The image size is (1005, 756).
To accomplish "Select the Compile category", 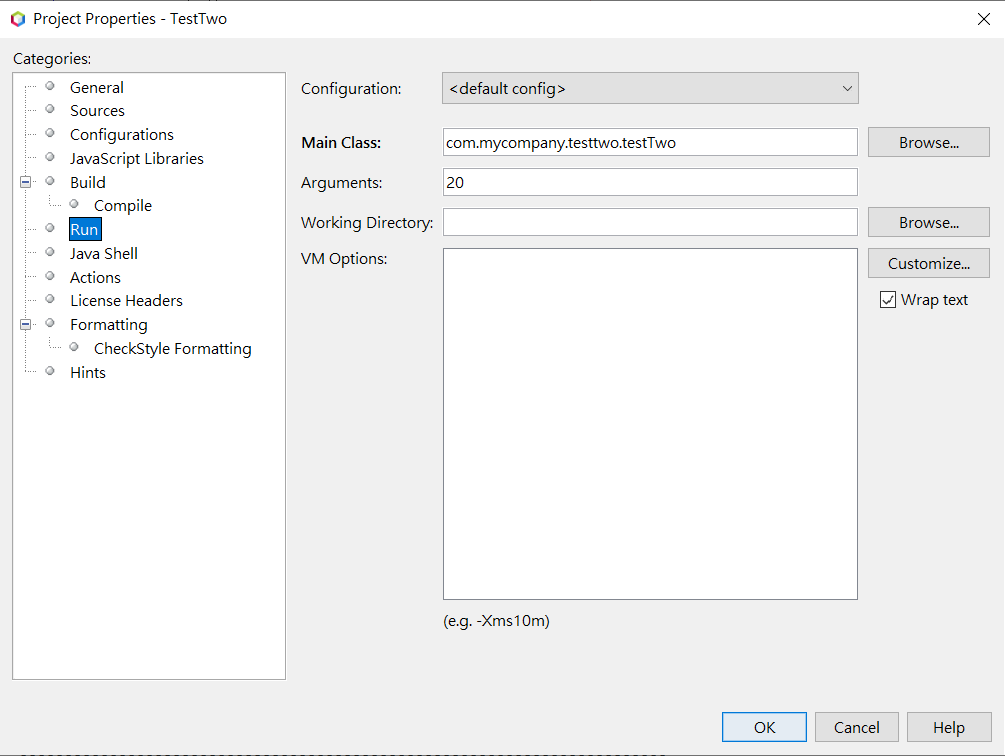I will 123,206.
